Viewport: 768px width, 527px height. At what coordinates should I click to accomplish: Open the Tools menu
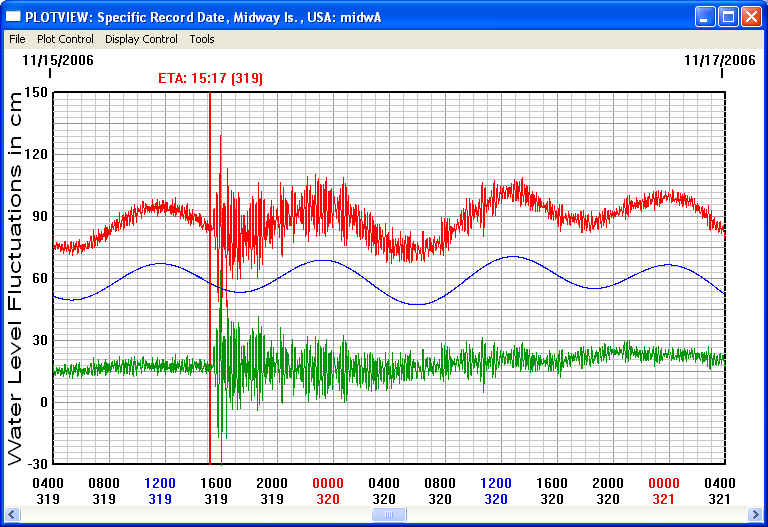pyautogui.click(x=202, y=39)
